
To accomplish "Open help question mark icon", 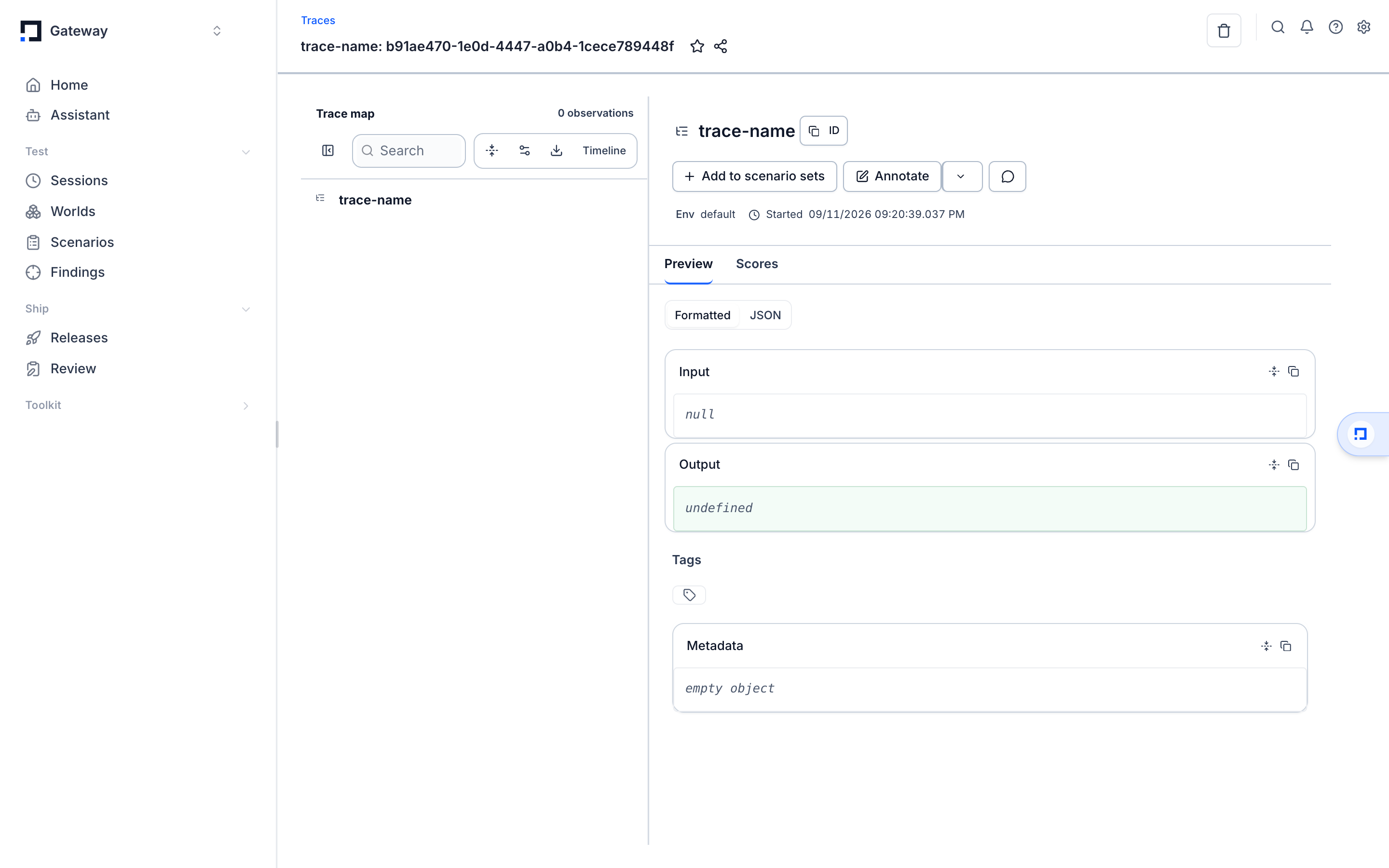I will click(1335, 27).
